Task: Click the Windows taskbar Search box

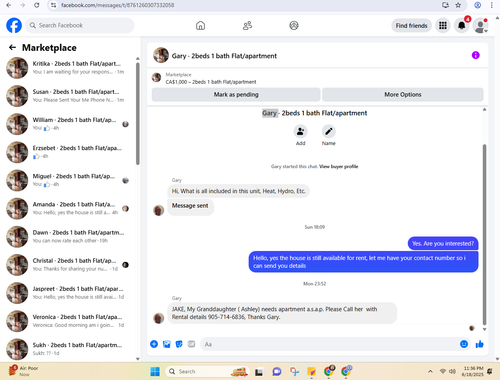Action: coord(207,371)
